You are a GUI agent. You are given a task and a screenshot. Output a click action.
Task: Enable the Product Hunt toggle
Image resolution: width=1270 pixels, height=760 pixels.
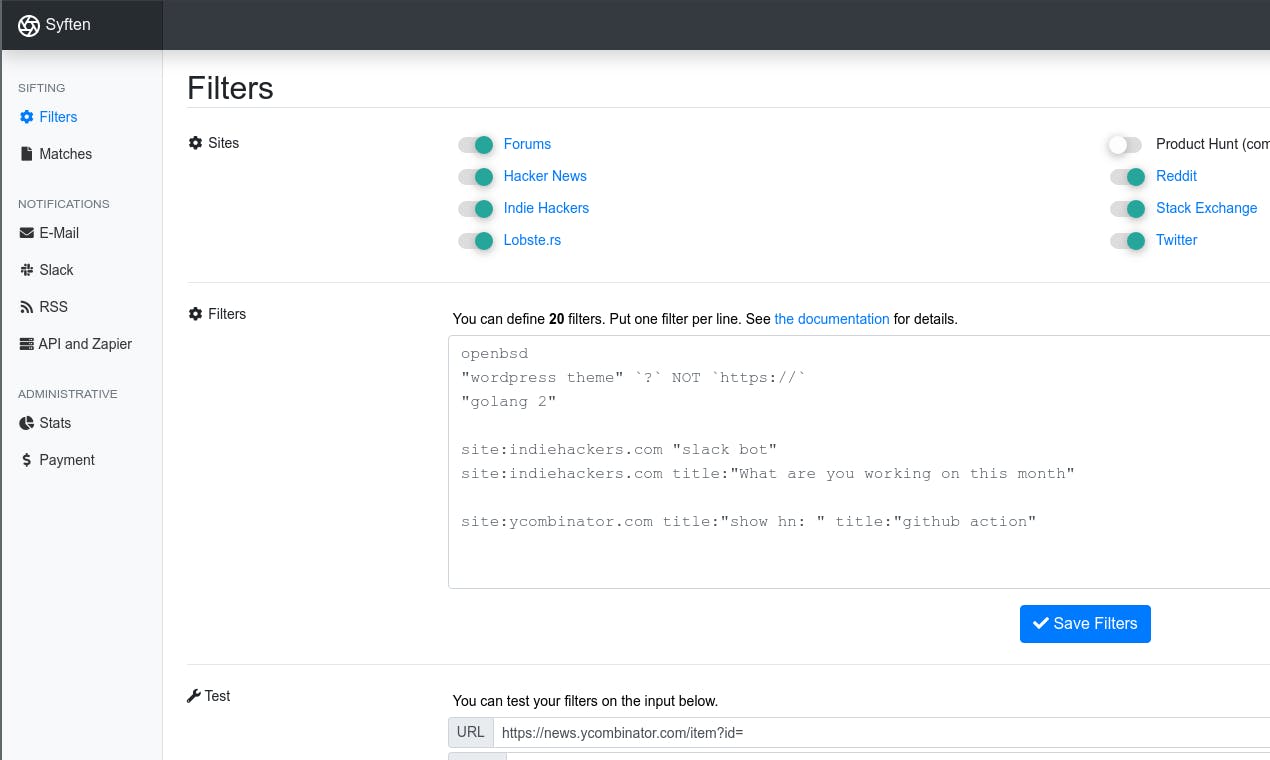[x=1126, y=145]
